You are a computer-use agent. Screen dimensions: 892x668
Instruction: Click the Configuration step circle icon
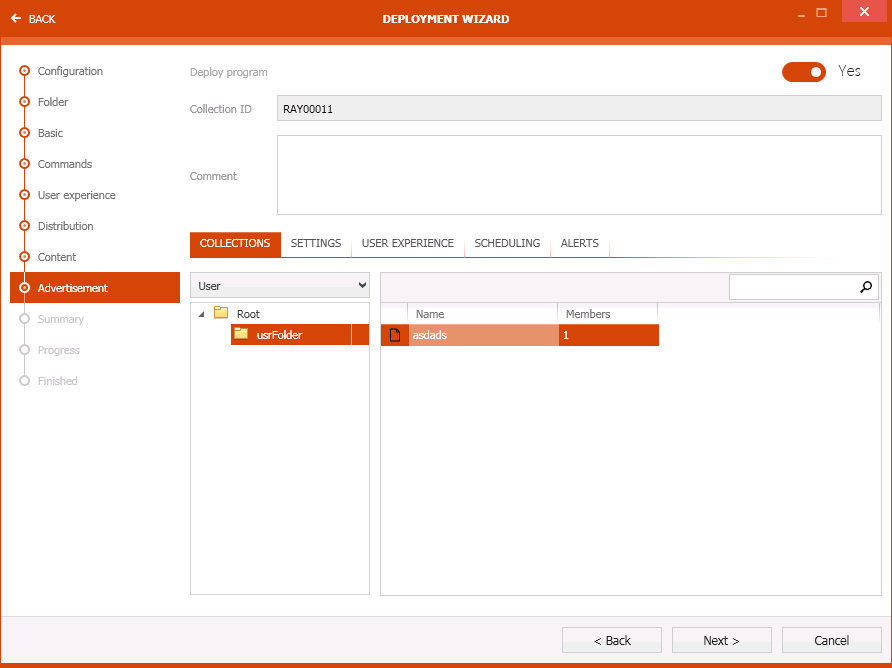(24, 71)
